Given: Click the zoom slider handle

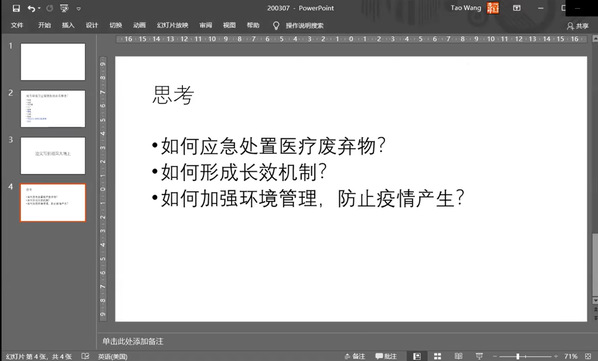Looking at the screenshot, I should click(518, 356).
